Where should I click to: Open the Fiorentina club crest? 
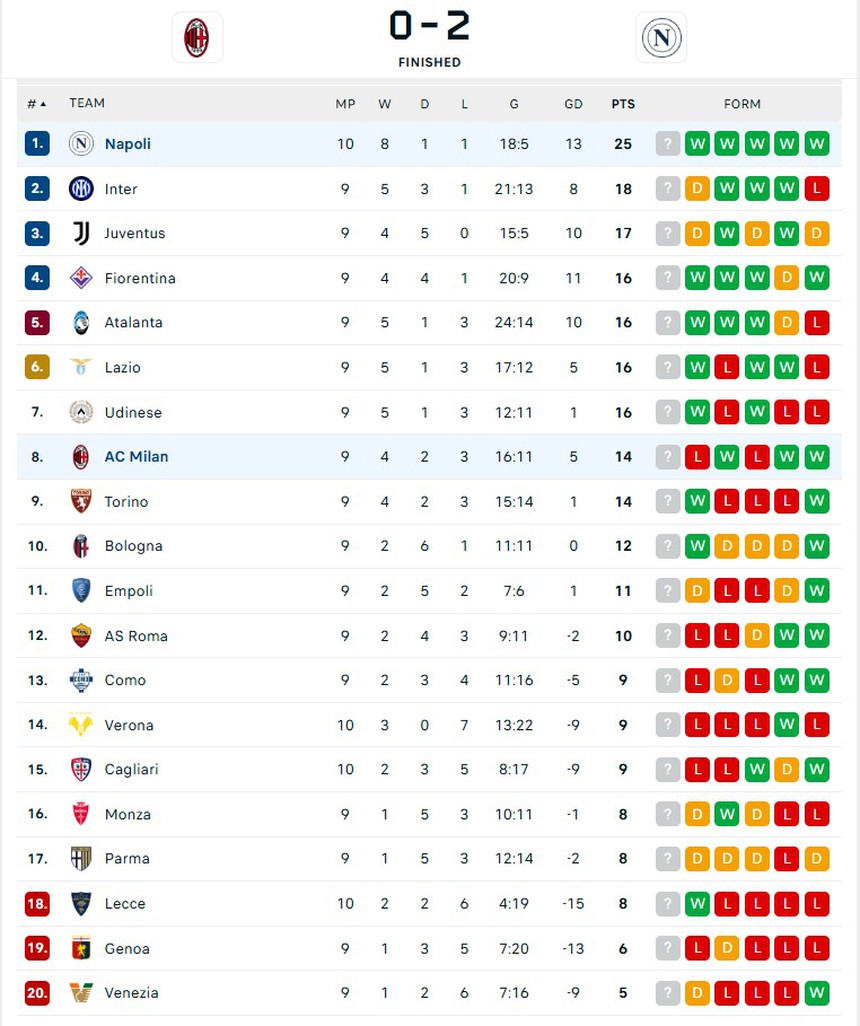81,278
